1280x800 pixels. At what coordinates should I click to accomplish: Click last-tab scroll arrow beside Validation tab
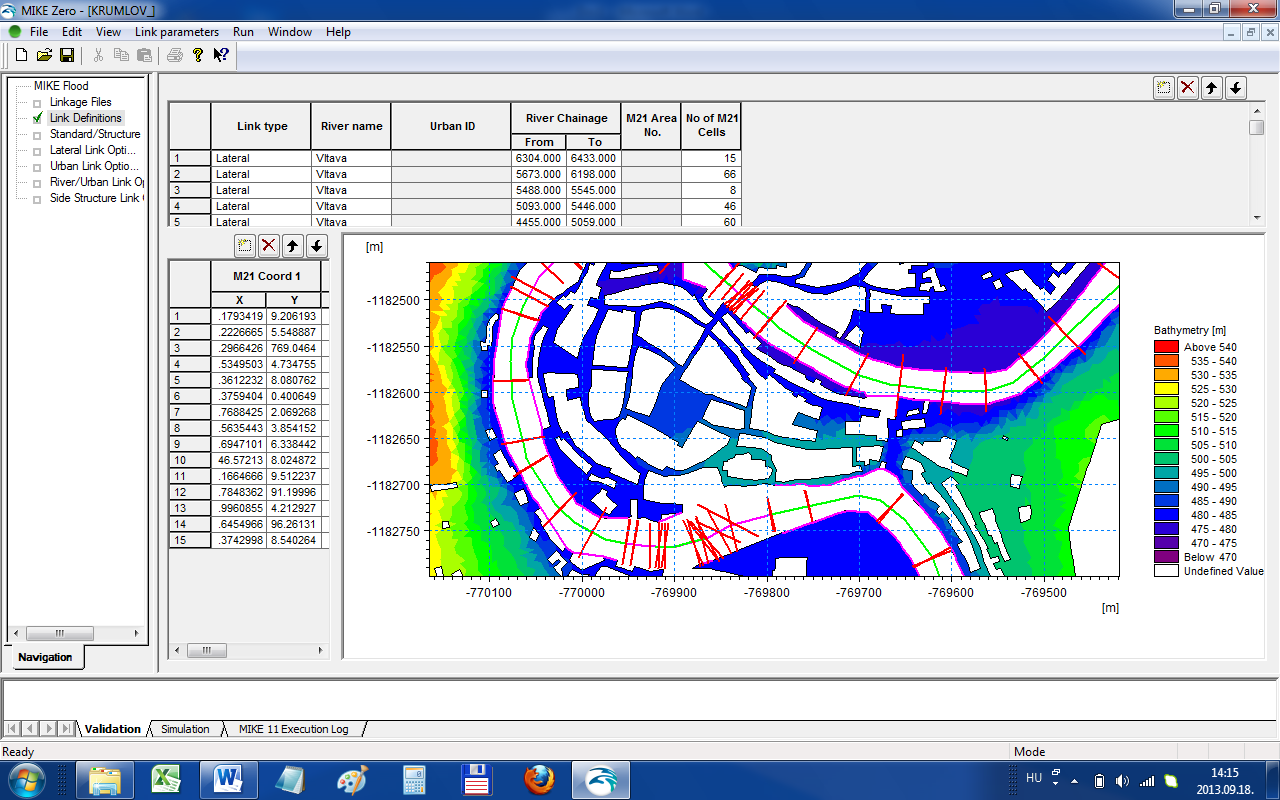[67, 729]
